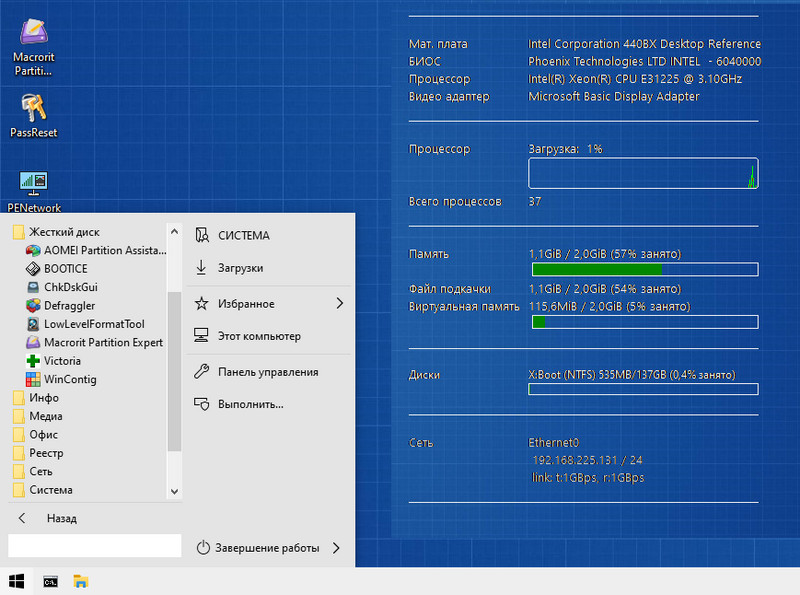Expand the Инфо folder
This screenshot has width=800, height=595.
[36, 398]
